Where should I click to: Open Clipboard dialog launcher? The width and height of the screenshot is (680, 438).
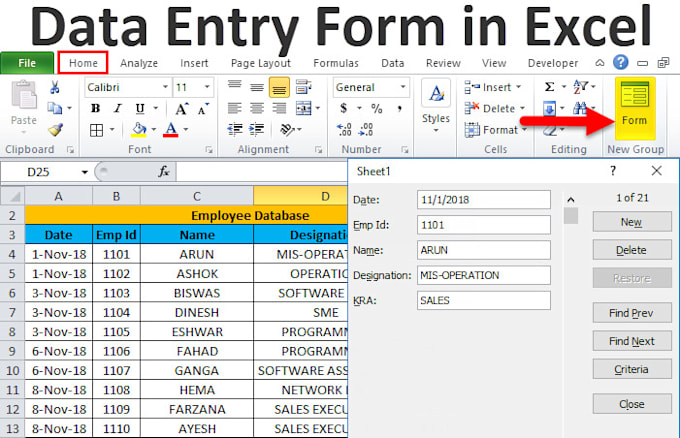pos(70,150)
